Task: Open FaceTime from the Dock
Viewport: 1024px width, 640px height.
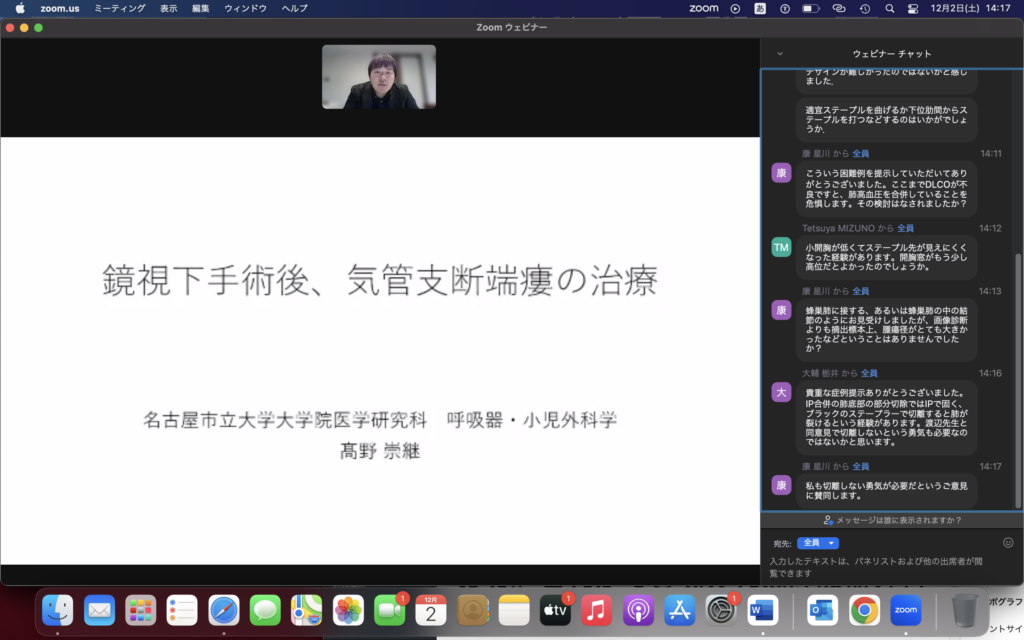Action: tap(388, 609)
